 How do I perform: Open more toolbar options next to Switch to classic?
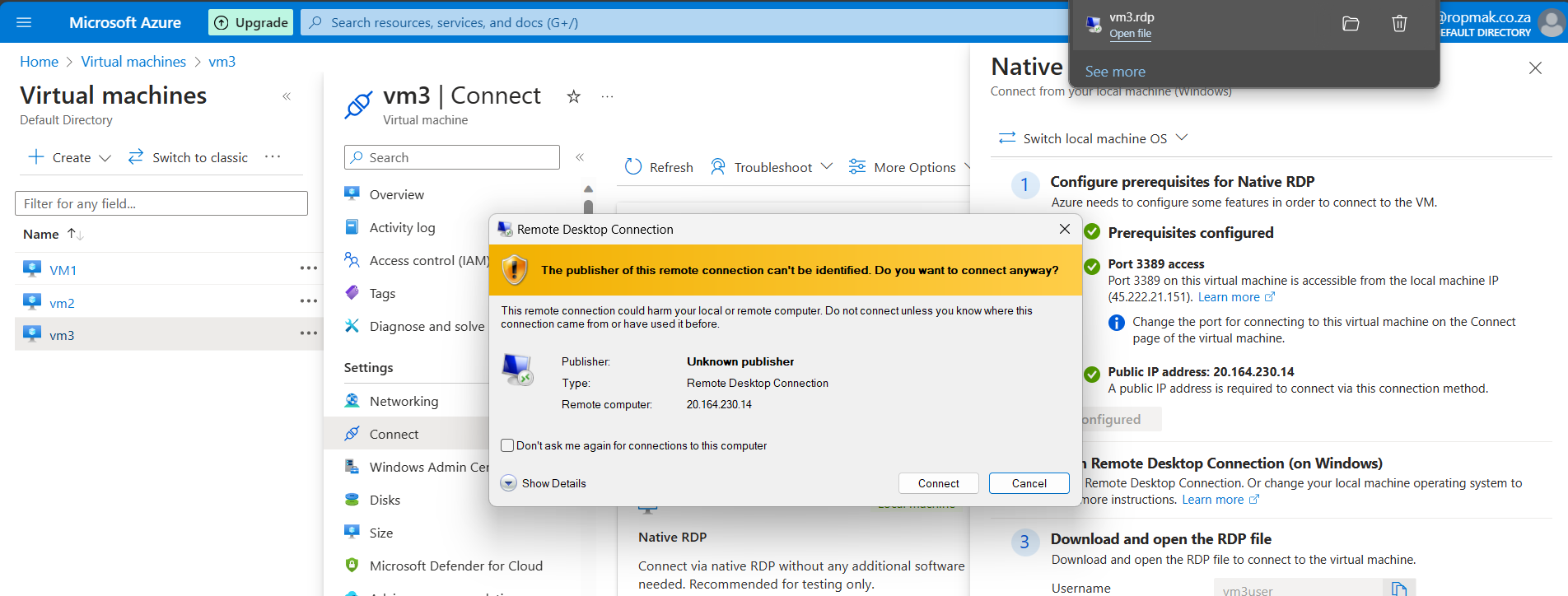pyautogui.click(x=273, y=156)
